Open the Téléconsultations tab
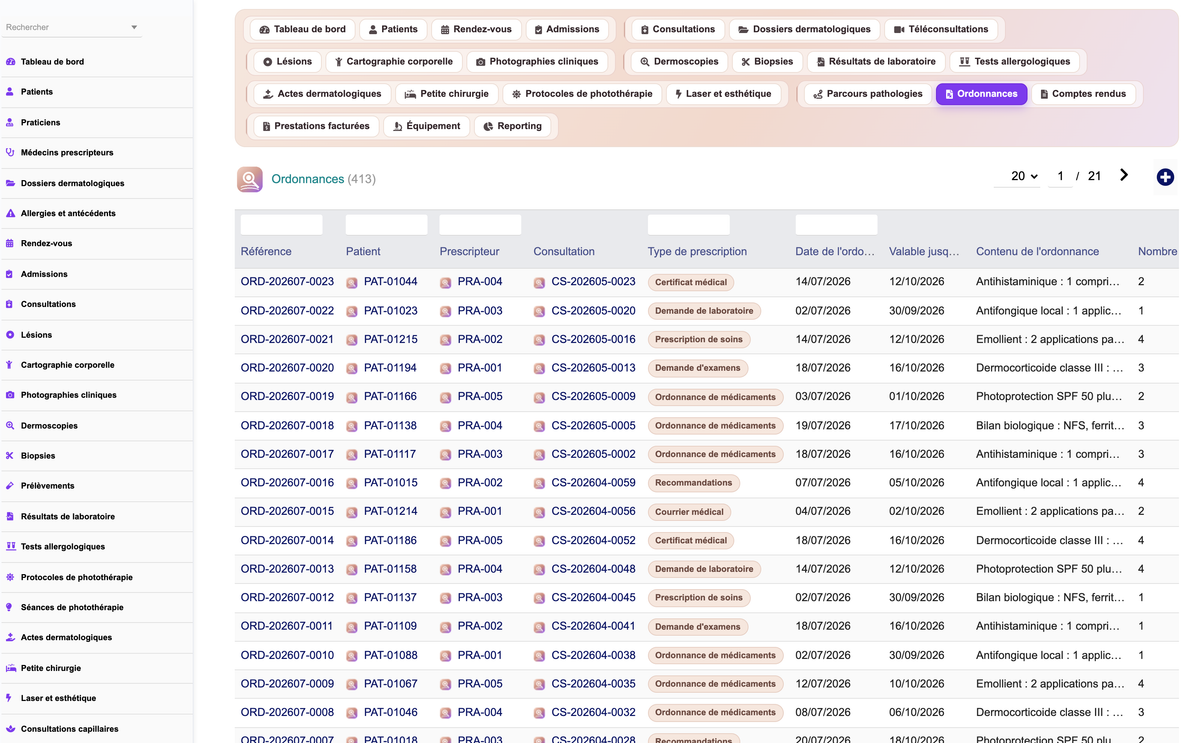This screenshot has height=743, width=1200. 941,29
